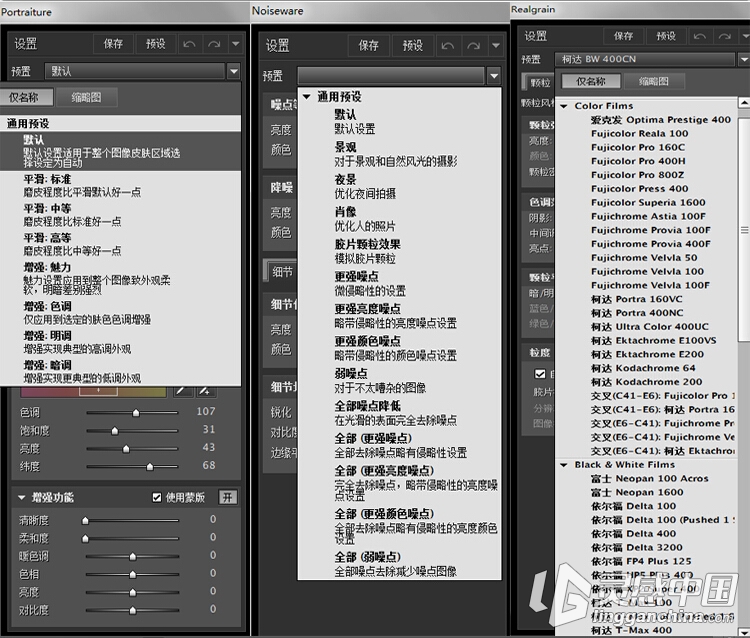This screenshot has height=638, width=750.
Task: Click 保存 button in Noiseware
Action: tap(368, 45)
